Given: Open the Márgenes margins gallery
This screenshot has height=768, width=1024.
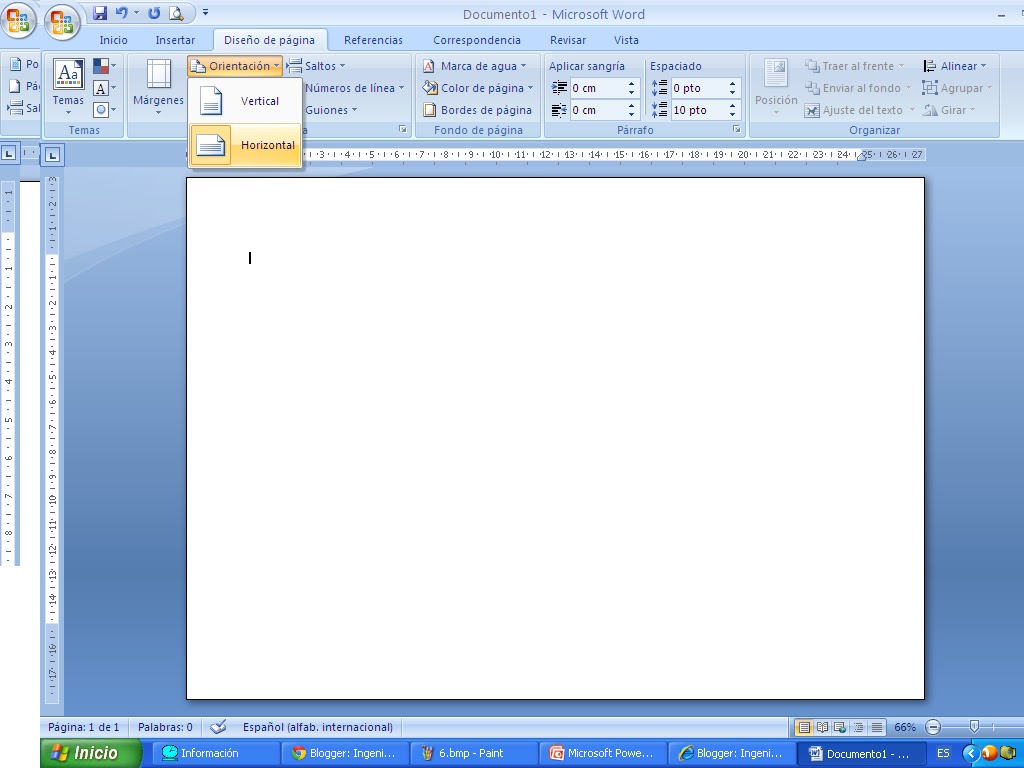Looking at the screenshot, I should (158, 87).
